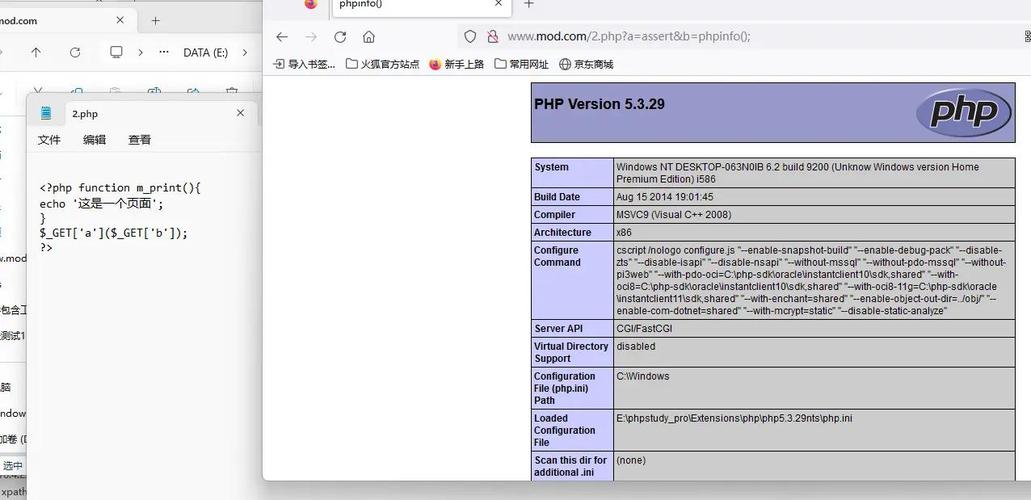
Task: Click the 'Architecture' row label
Action: coord(562,232)
